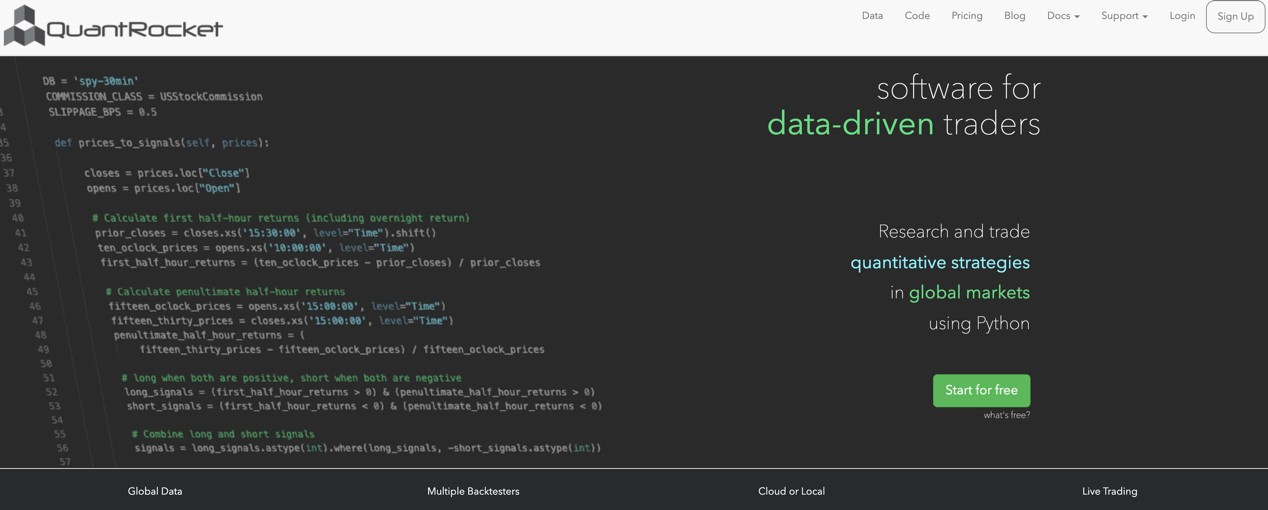Click the "quantitative strategies" highlighted text
The height and width of the screenshot is (510, 1268).
pyautogui.click(x=939, y=262)
